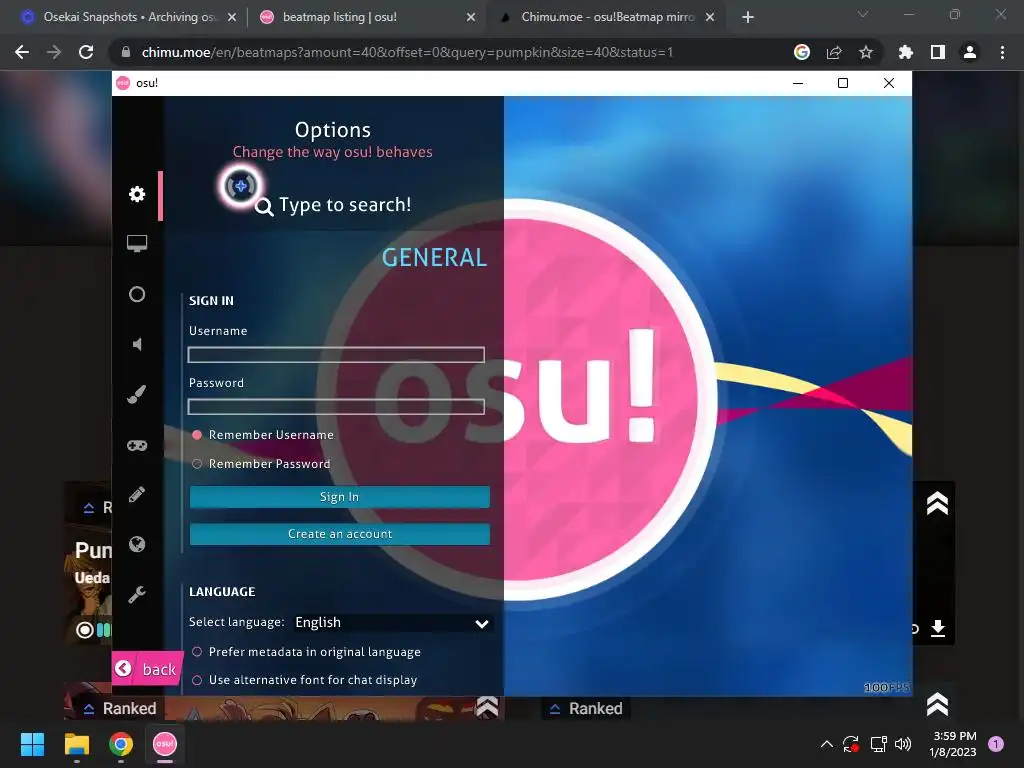Click the Chrome address bar URL
Screen dimensions: 1024x768
(x=407, y=52)
